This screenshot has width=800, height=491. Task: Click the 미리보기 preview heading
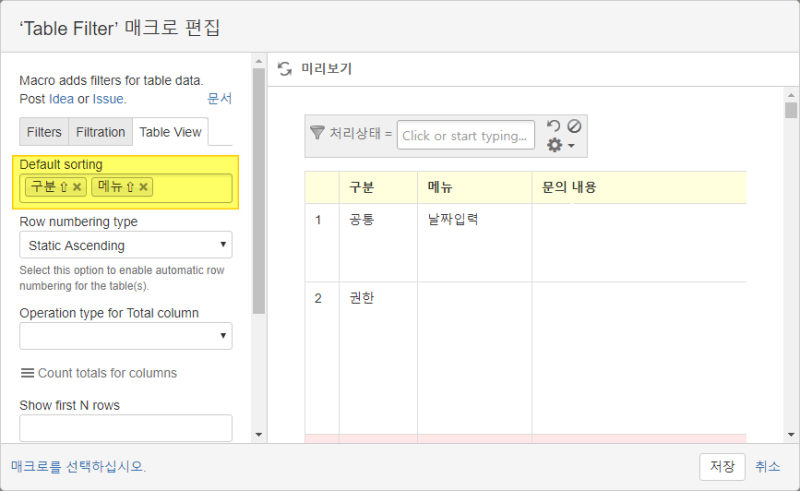click(x=327, y=68)
